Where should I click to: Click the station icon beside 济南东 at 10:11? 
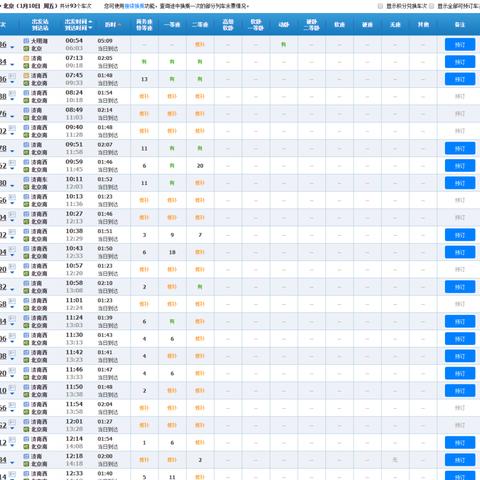(x=26, y=180)
